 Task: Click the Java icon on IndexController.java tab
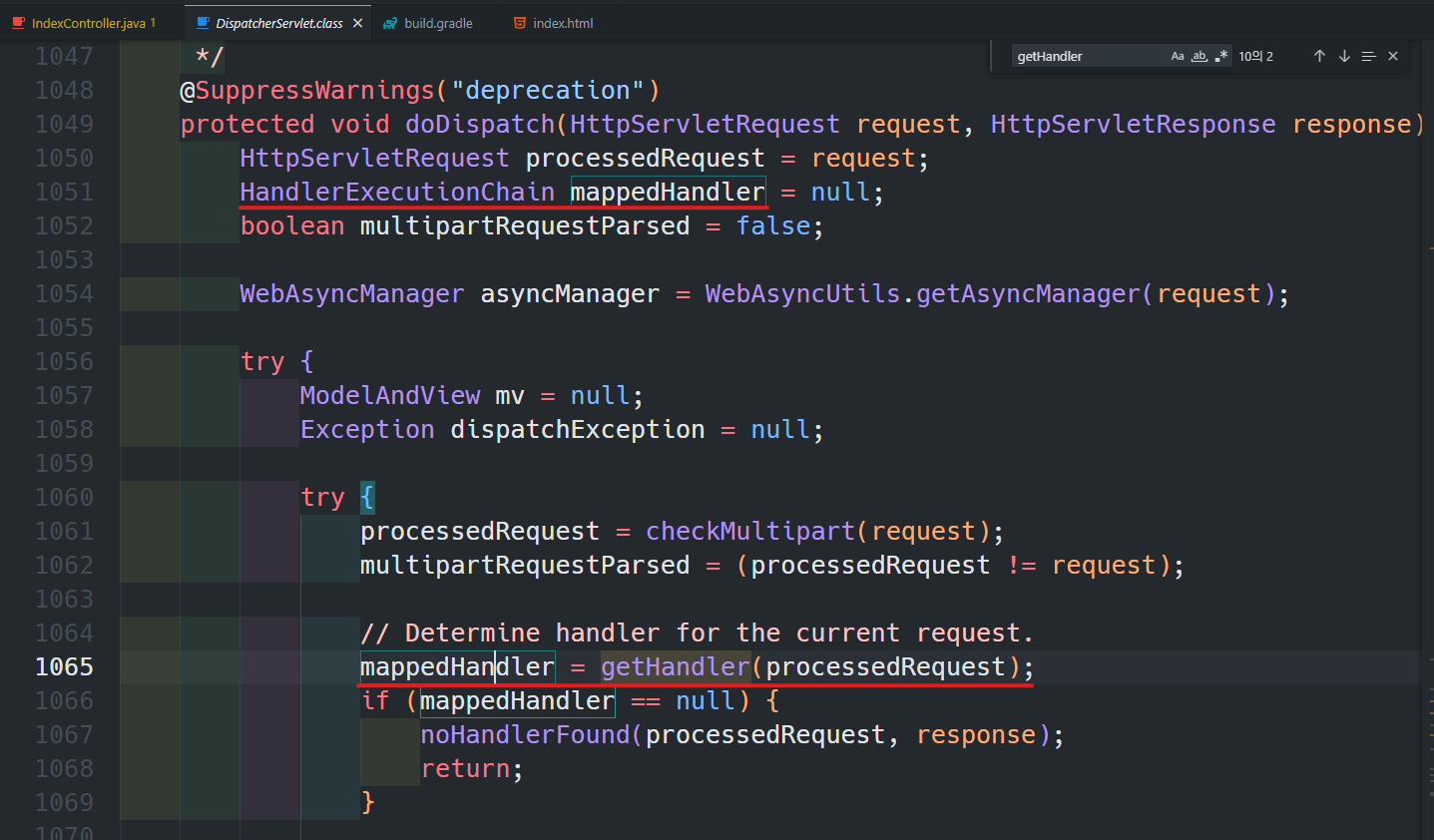pyautogui.click(x=18, y=23)
